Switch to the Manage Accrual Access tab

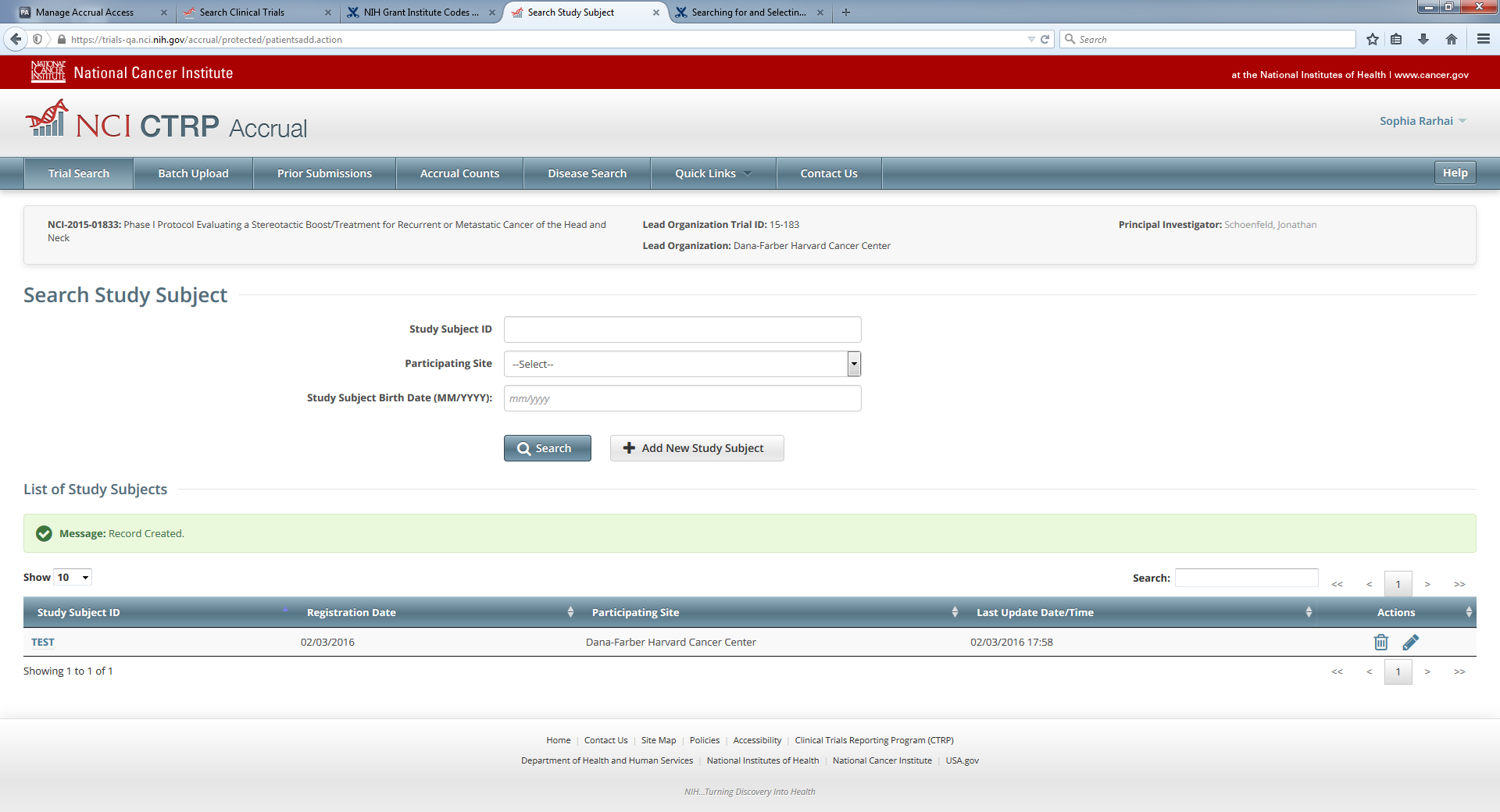click(84, 12)
